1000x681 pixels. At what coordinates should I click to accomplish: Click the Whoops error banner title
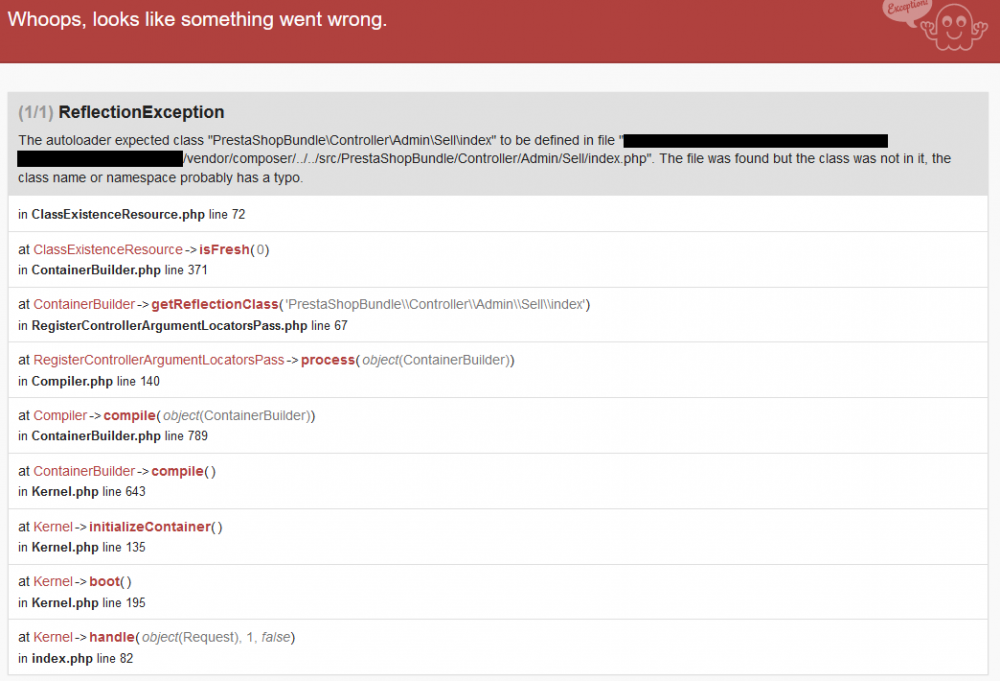tap(197, 19)
